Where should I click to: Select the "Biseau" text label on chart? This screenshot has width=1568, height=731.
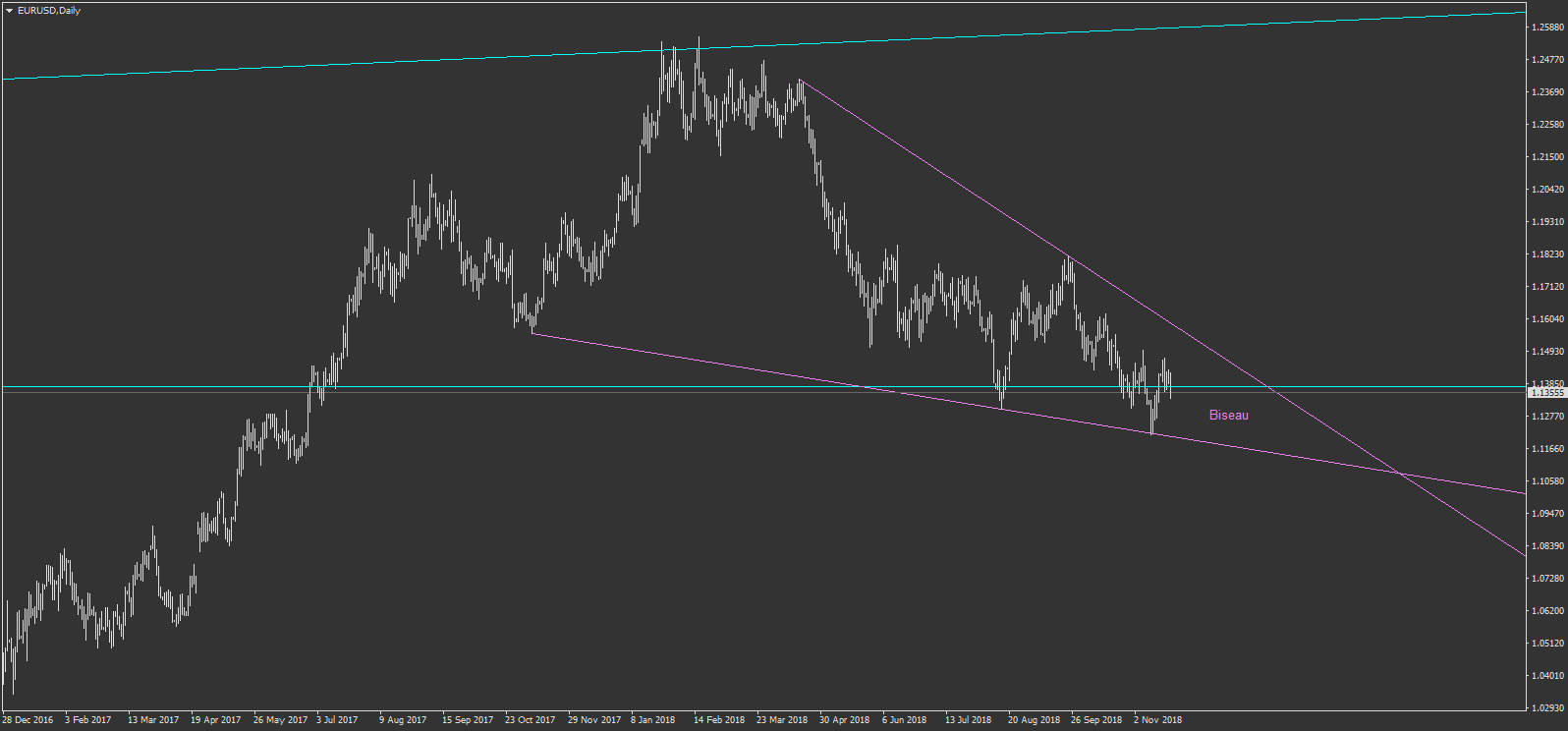[1228, 416]
